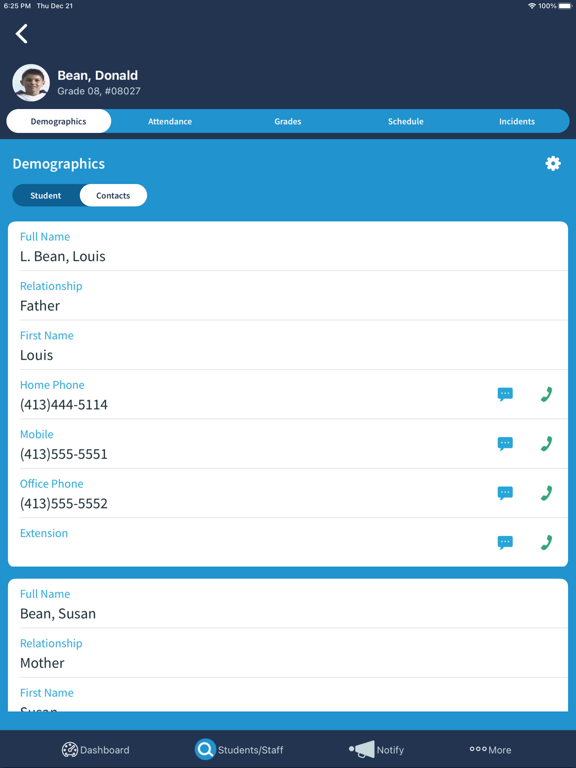Tap call icon in Extension row
576x768 pixels.
point(546,542)
